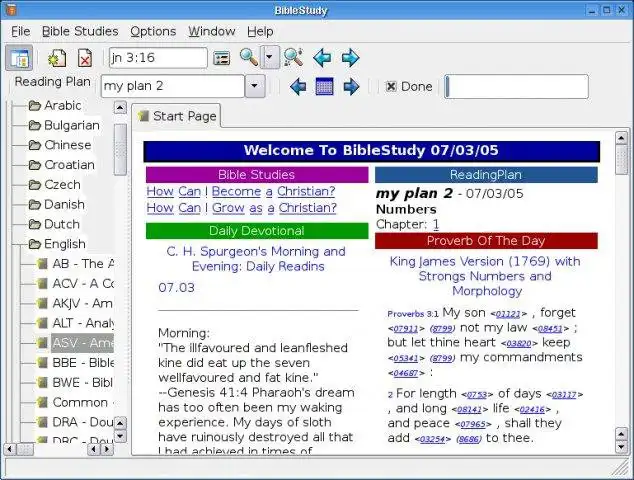
Task: Click the 'Proverb Of The Day' red header
Action: 486,241
